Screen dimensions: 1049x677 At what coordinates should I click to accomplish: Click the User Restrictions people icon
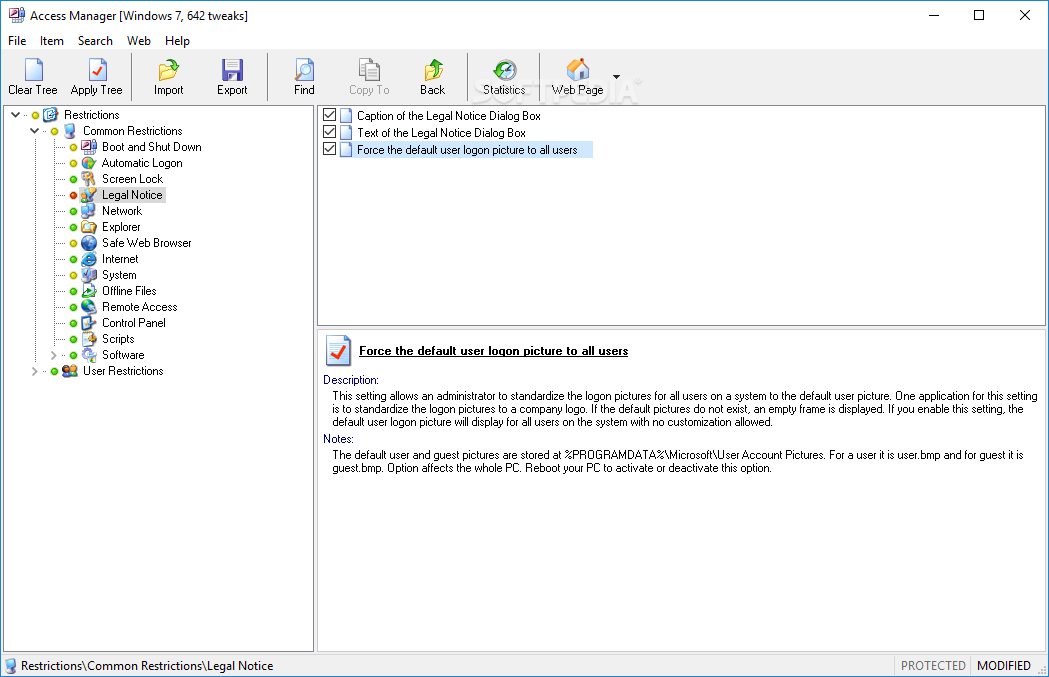70,371
